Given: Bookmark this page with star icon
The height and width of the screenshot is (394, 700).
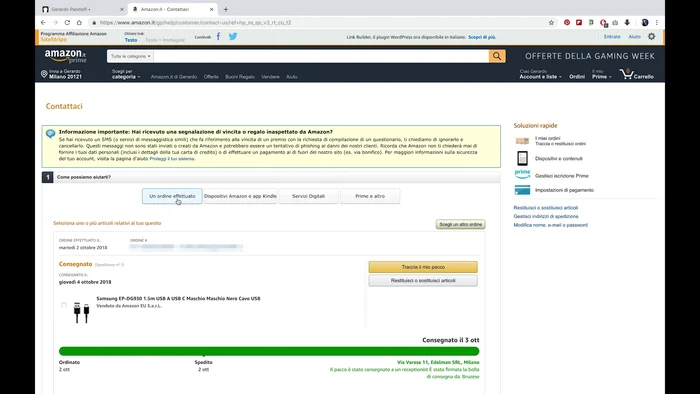Looking at the screenshot, I should [551, 22].
